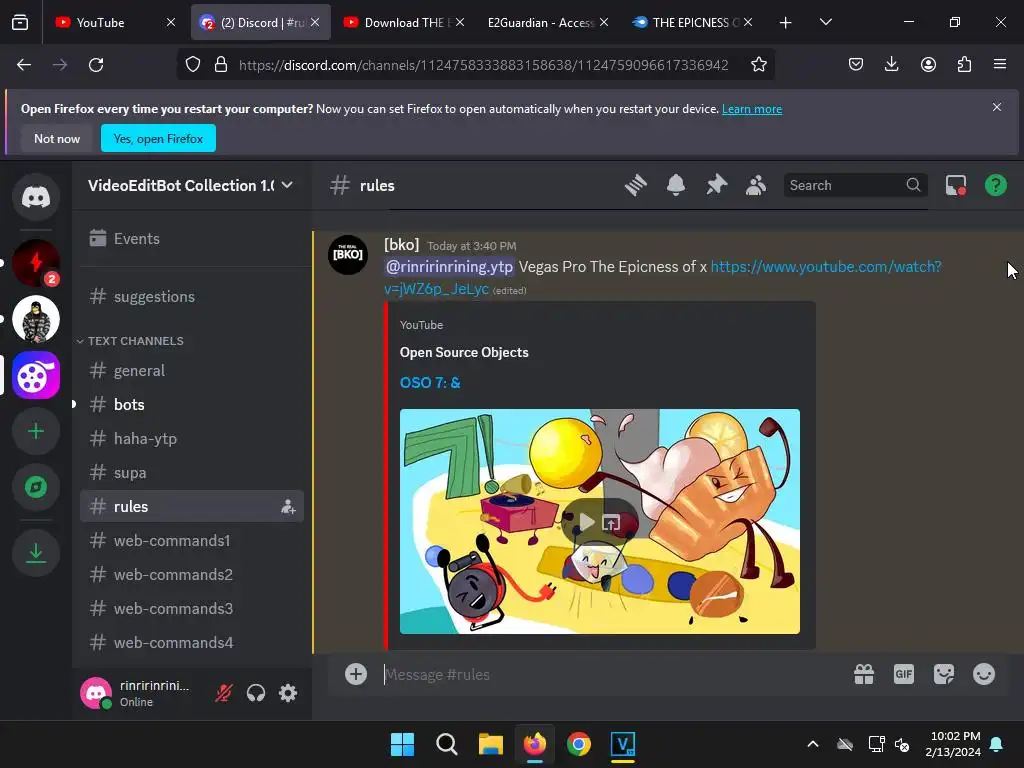Screen dimensions: 1024x768
Task: Open the red lightning server with 2 notifications
Action: [x=36, y=263]
